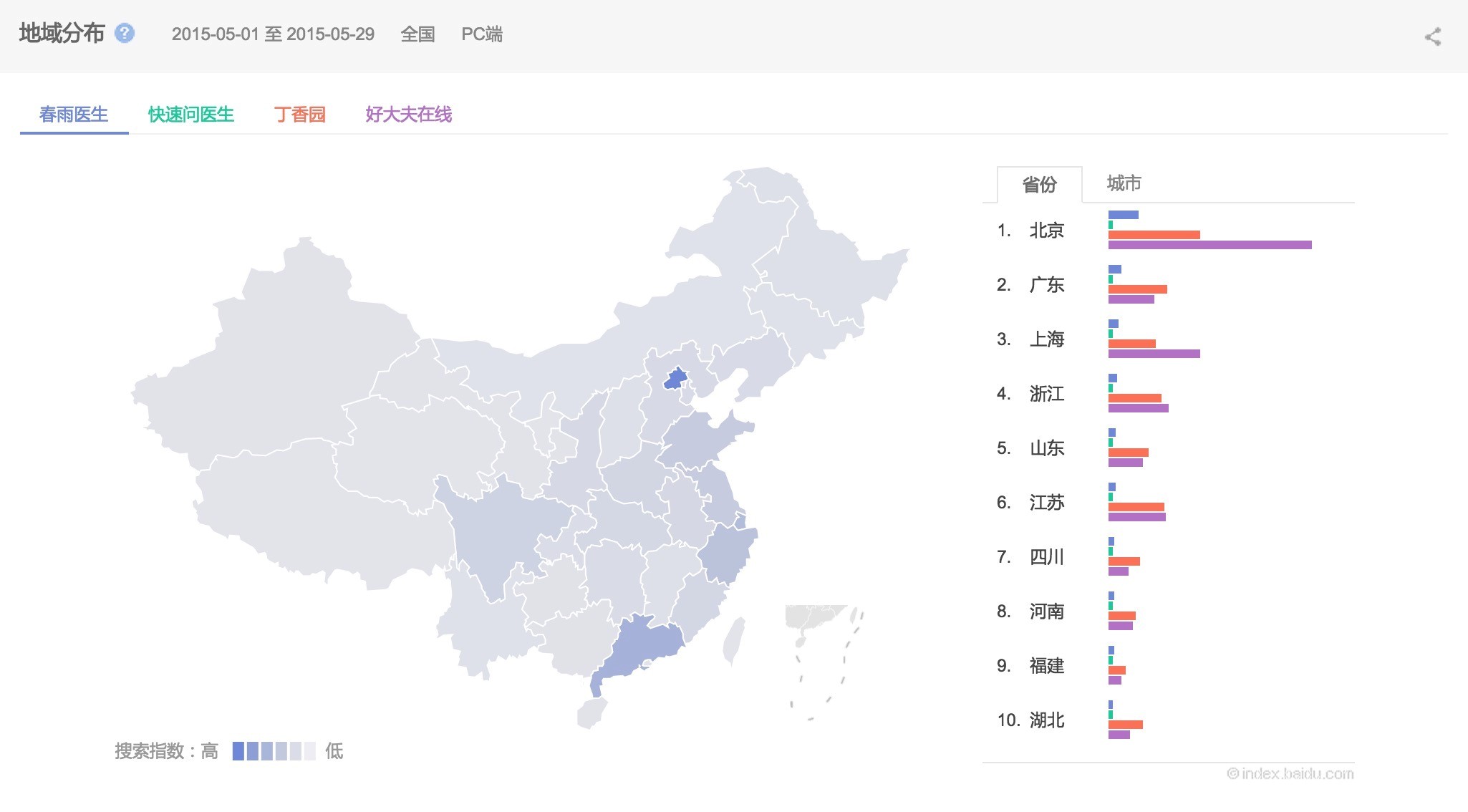1468x812 pixels.
Task: Click the index.baidu.com copyright link
Action: coord(1290,773)
